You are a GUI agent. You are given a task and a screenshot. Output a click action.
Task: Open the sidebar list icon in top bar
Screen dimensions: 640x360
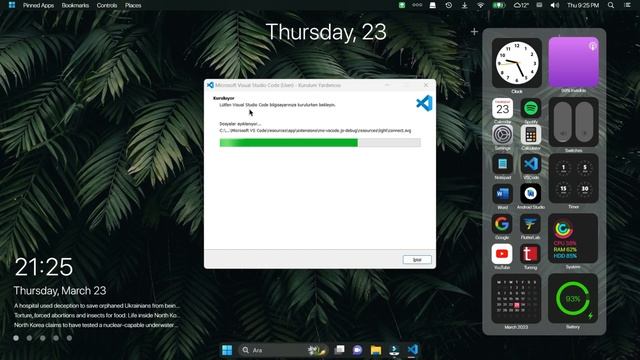point(627,5)
